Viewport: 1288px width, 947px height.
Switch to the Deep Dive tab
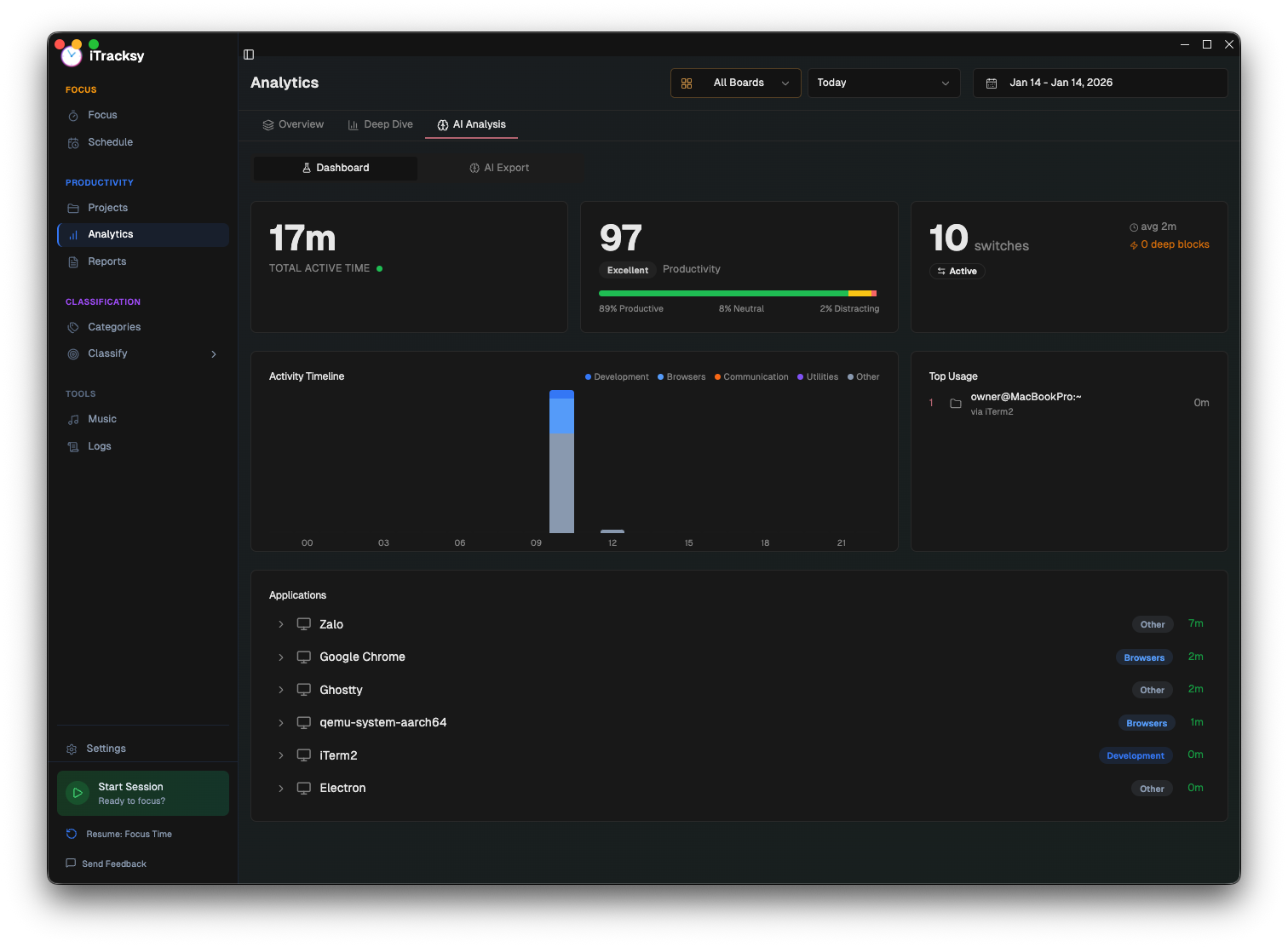click(380, 124)
